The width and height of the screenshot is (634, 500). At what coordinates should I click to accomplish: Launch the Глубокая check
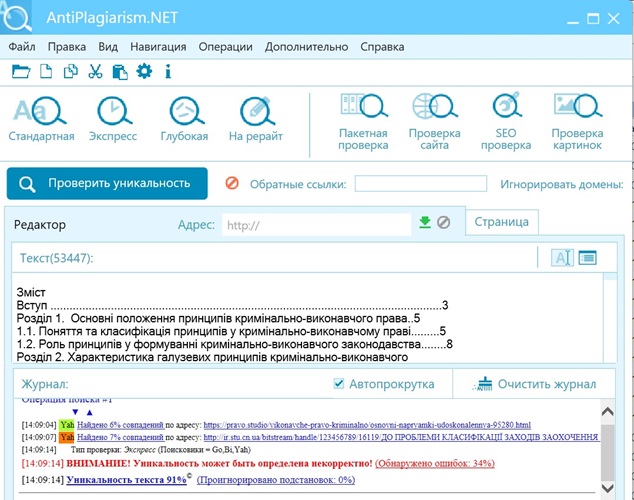coord(184,119)
